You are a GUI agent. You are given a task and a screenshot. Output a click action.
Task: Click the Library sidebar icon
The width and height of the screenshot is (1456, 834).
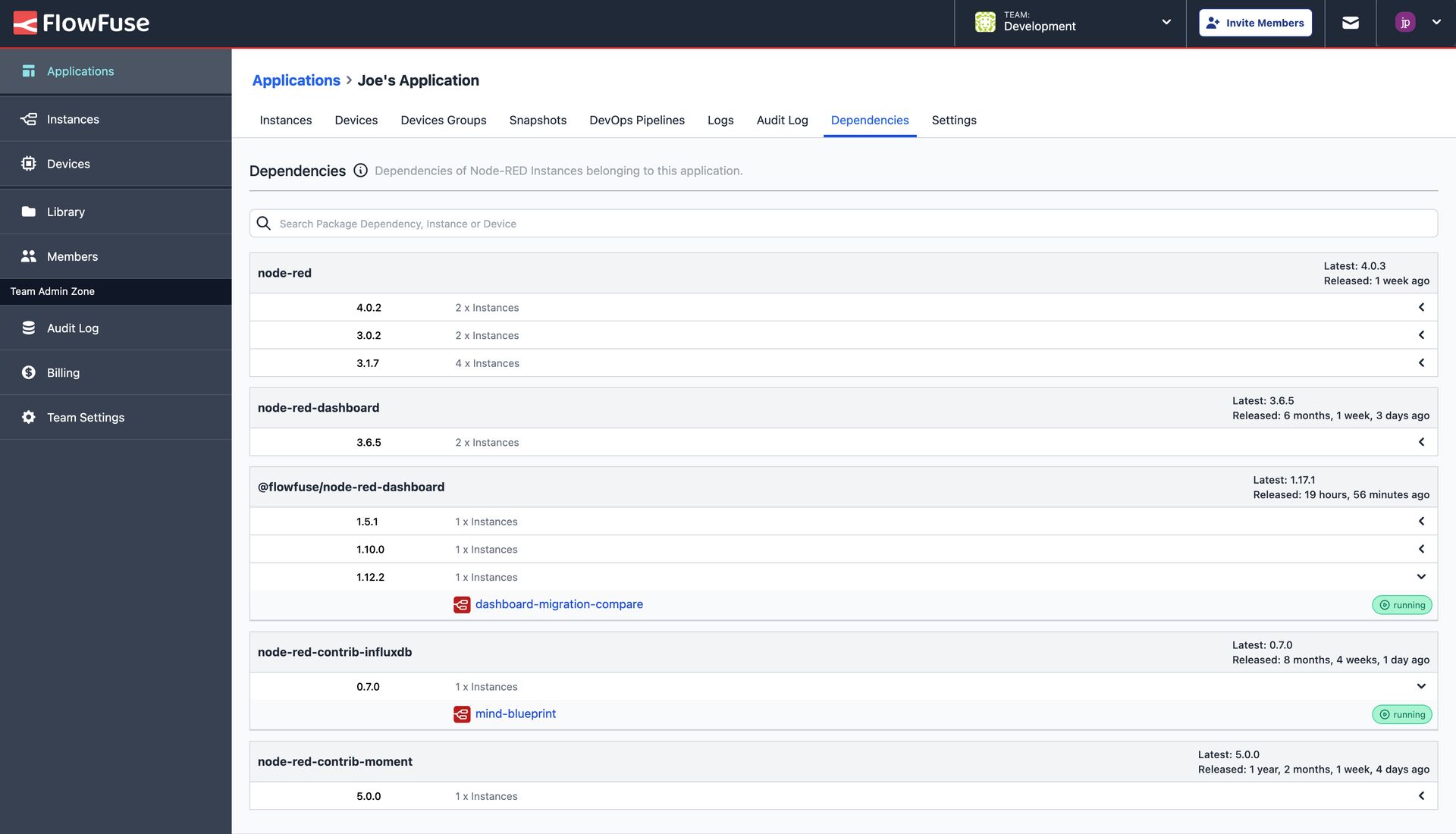pos(27,212)
